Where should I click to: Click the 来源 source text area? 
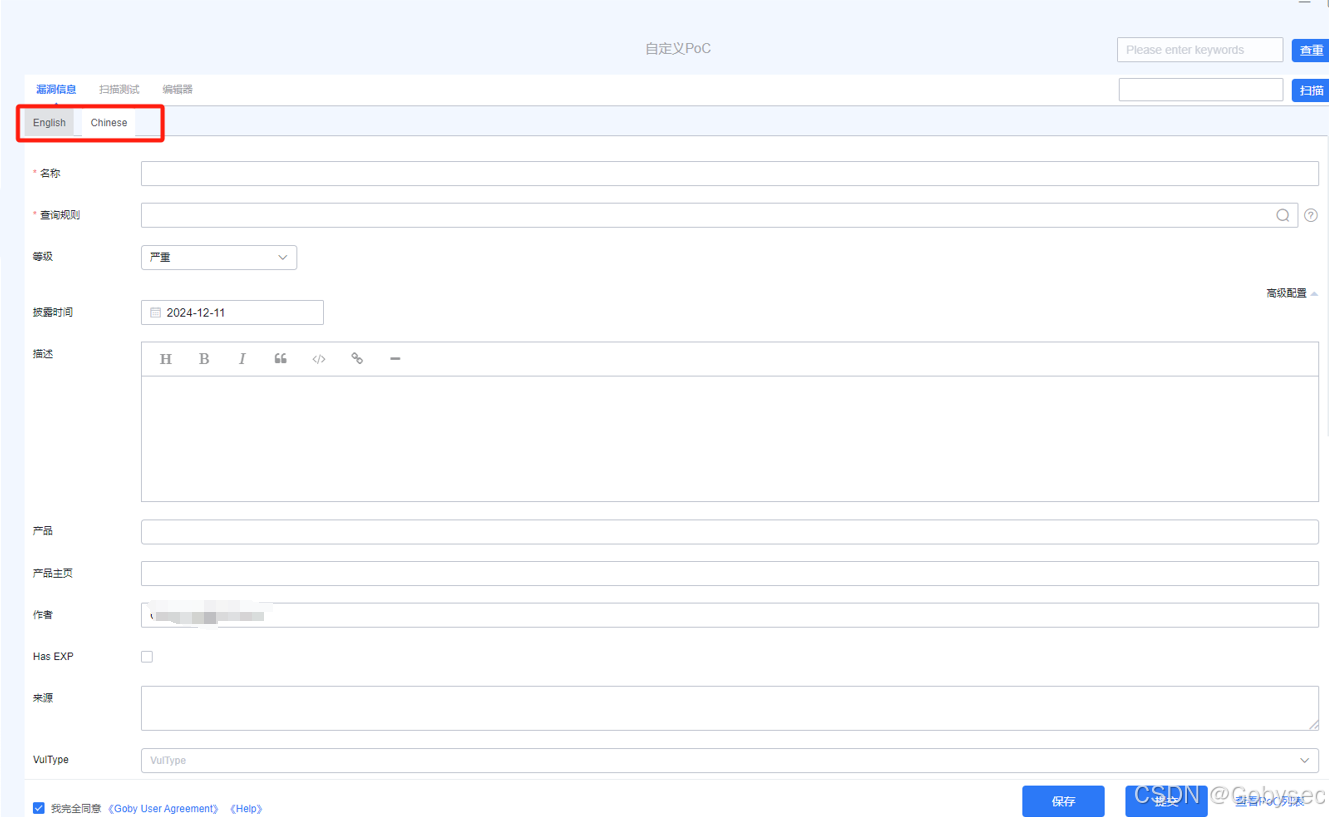pos(730,708)
